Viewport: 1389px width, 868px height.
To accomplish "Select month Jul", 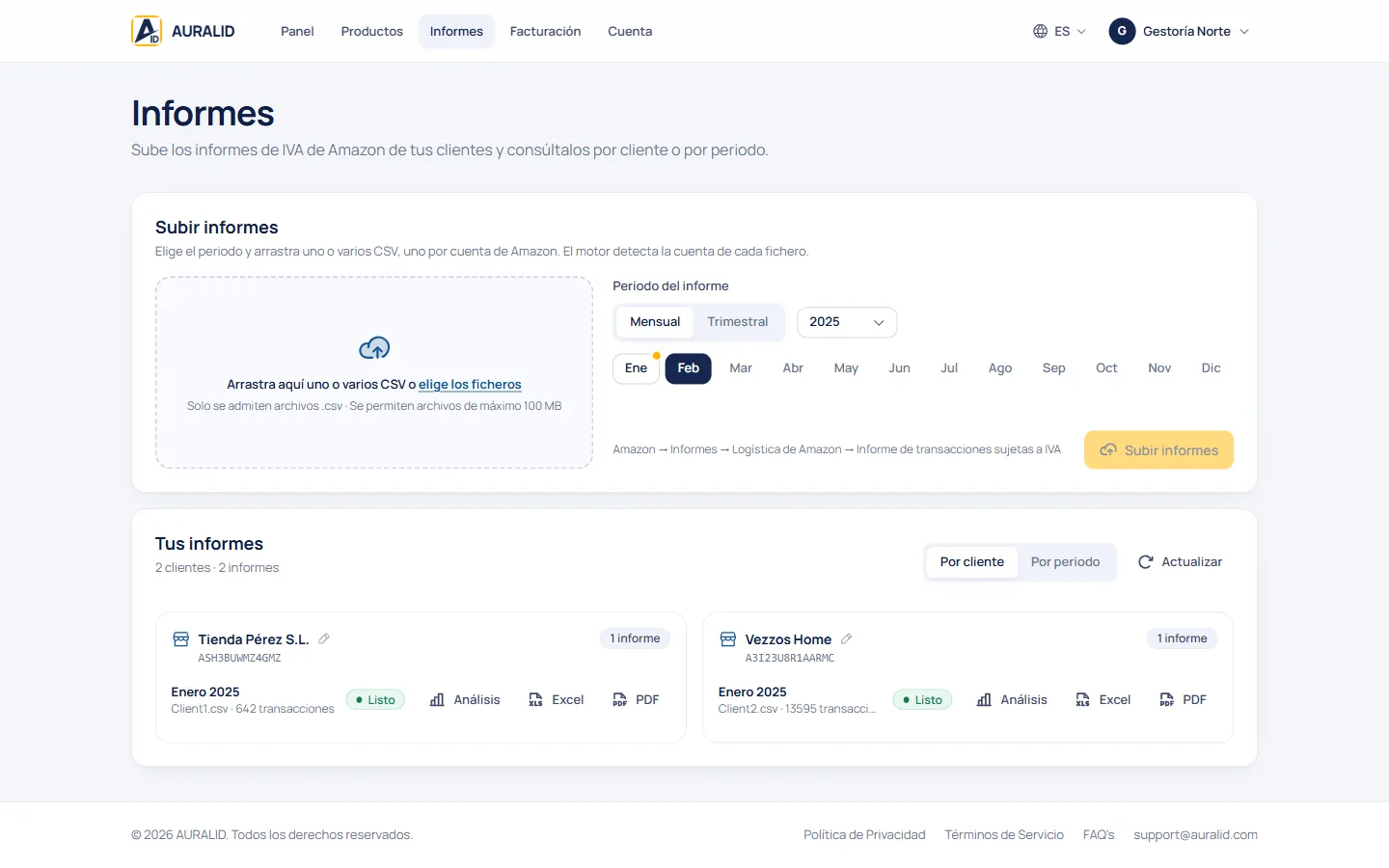I will pos(949,368).
